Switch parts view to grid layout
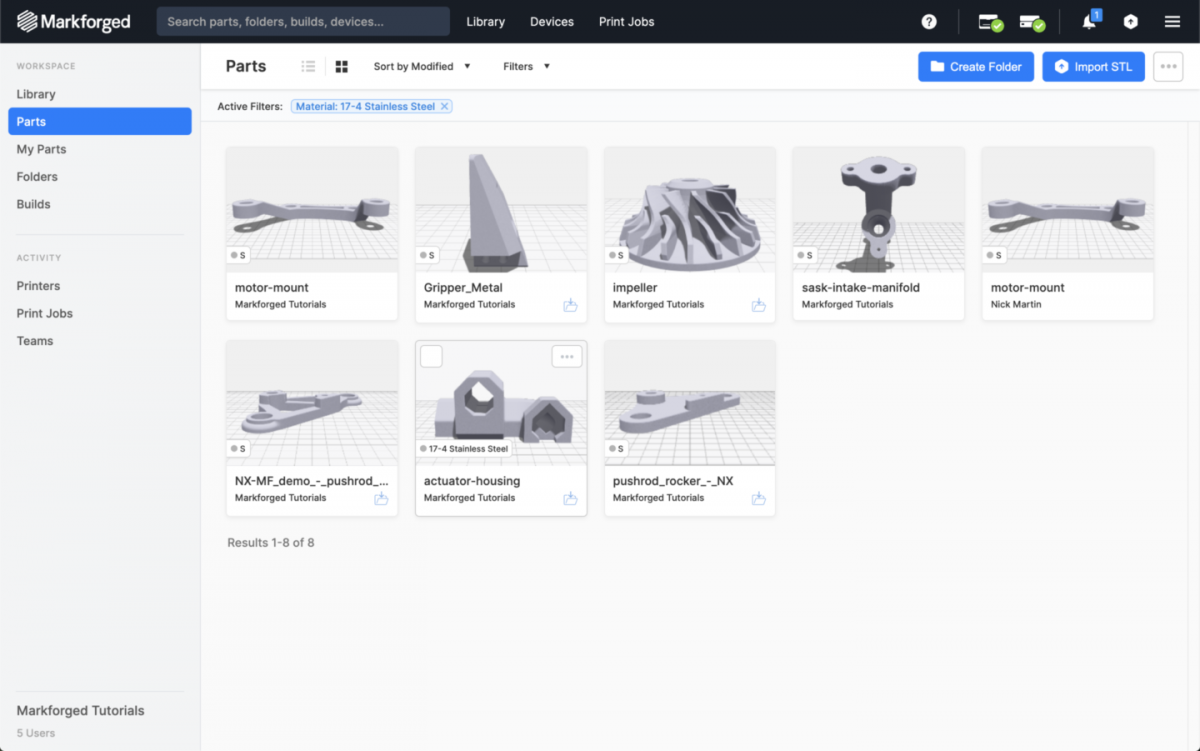This screenshot has height=751, width=1200. point(340,66)
